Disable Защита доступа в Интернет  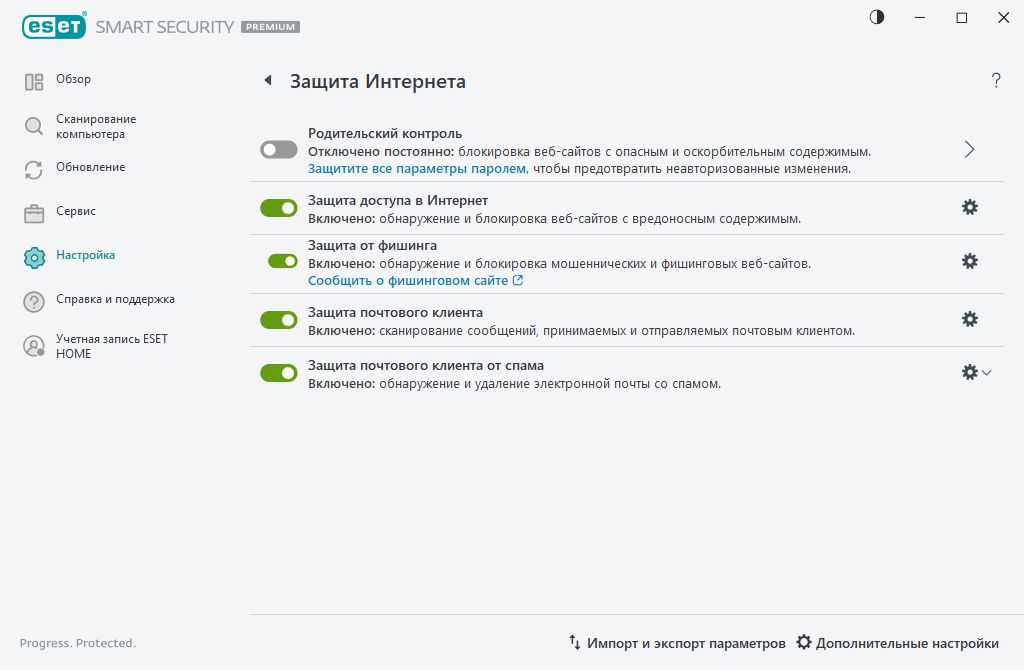279,207
